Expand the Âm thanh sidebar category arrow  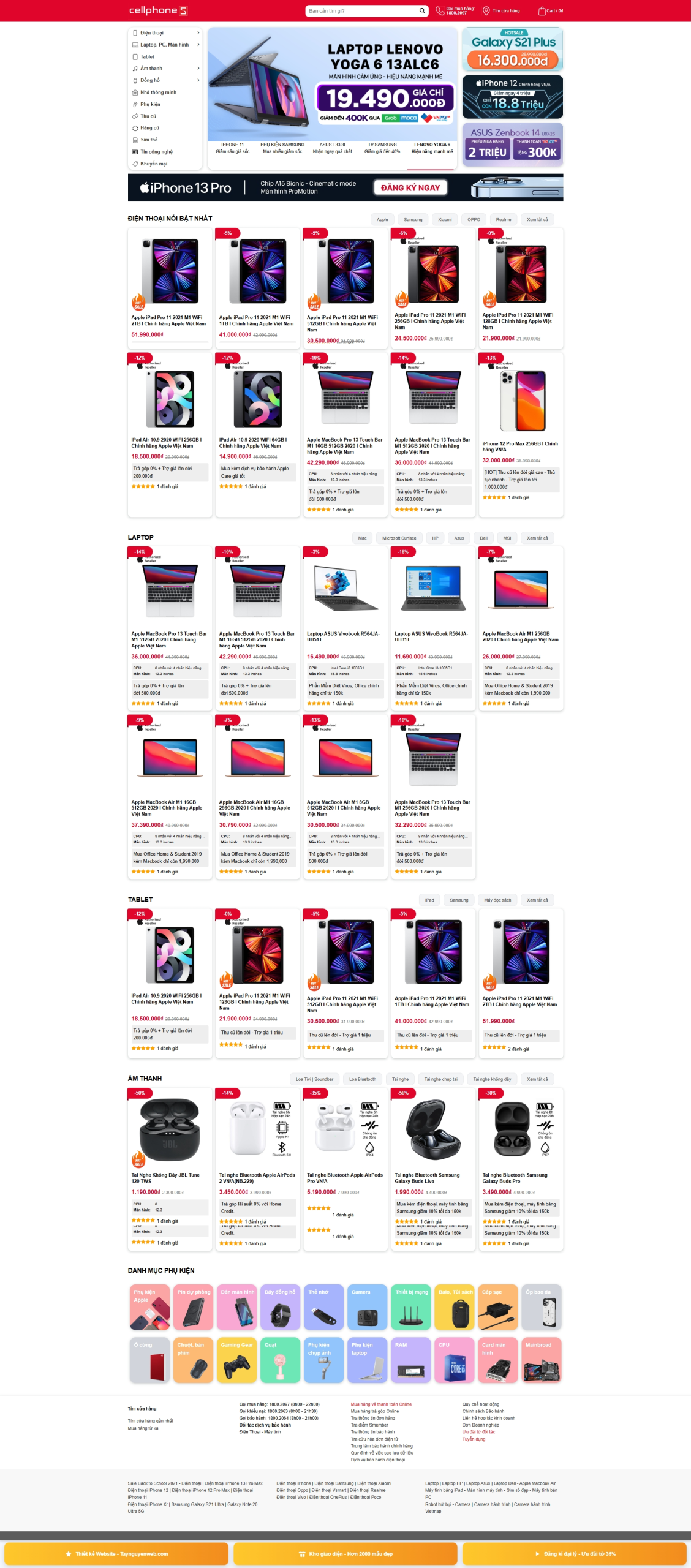[x=198, y=69]
